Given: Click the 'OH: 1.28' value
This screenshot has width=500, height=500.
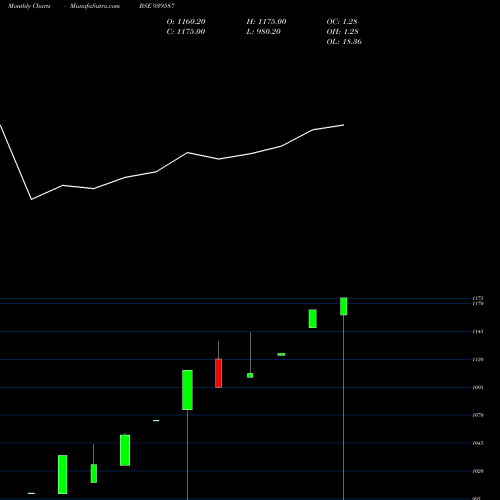Looking at the screenshot, I should [x=342, y=32].
